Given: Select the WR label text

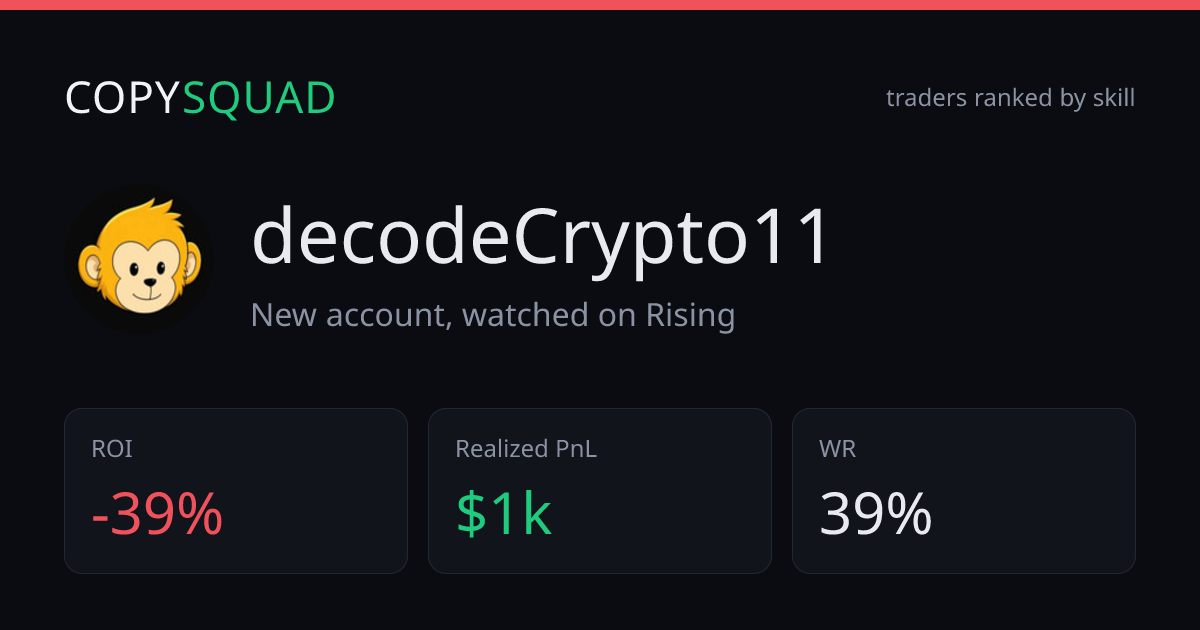Looking at the screenshot, I should click(x=837, y=450).
